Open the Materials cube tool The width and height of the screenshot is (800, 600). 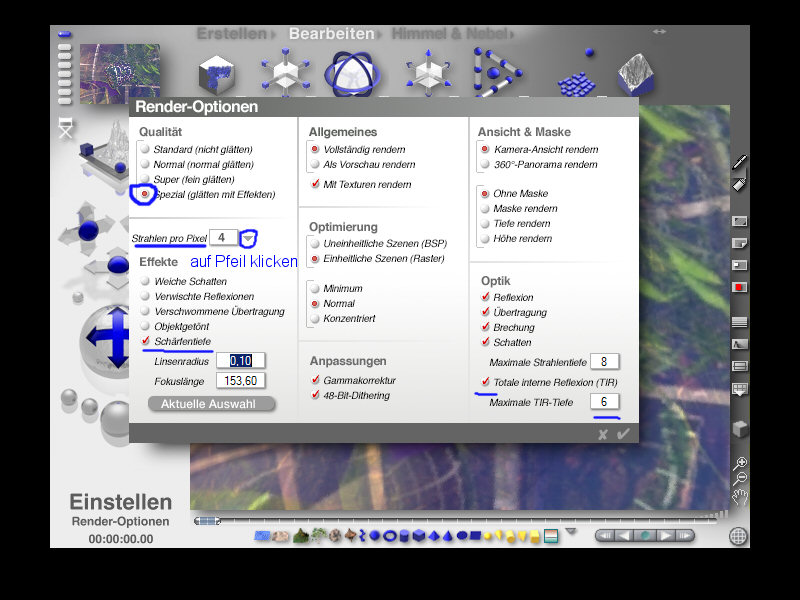(216, 76)
